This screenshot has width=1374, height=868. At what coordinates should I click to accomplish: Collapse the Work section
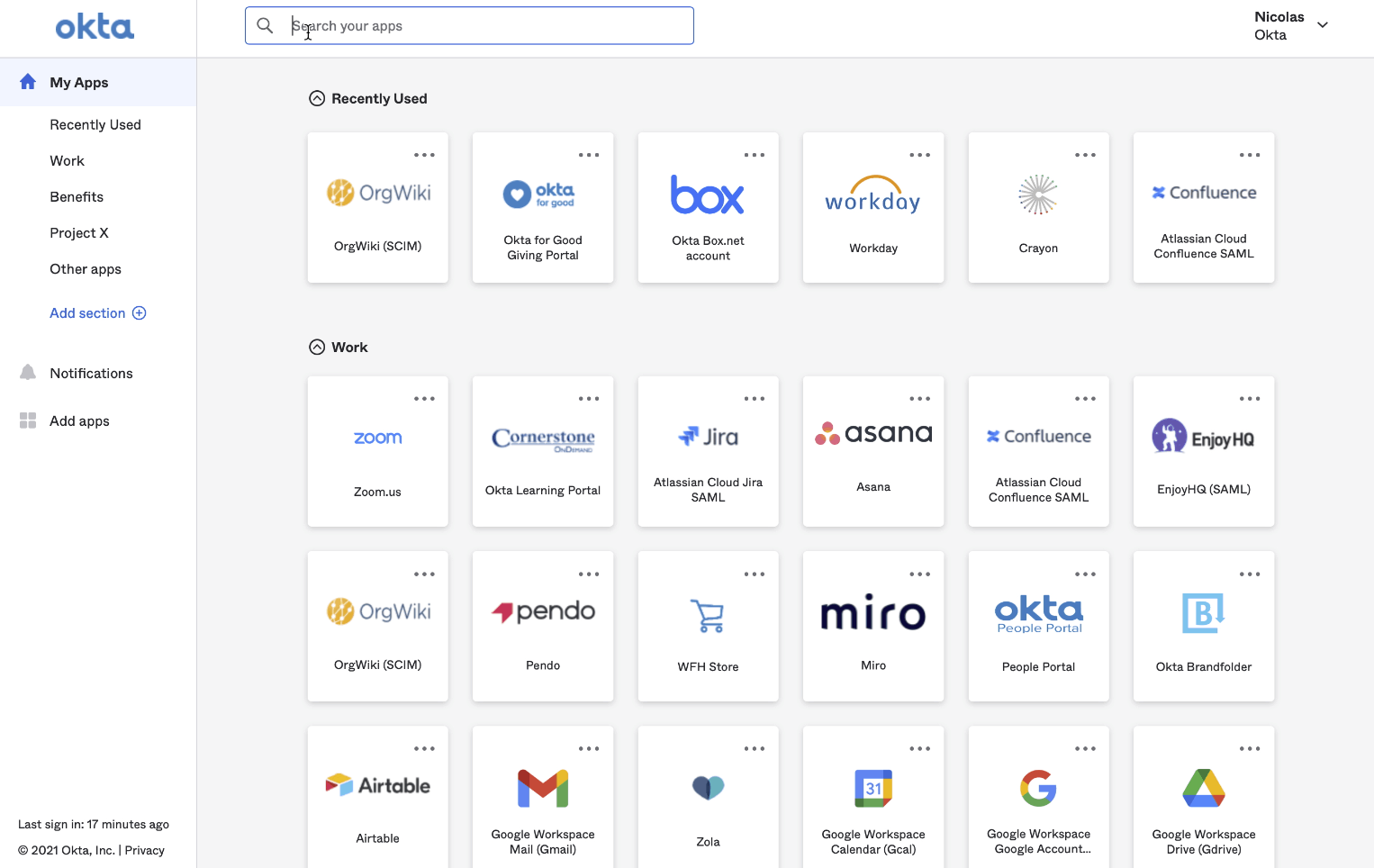pyautogui.click(x=317, y=348)
